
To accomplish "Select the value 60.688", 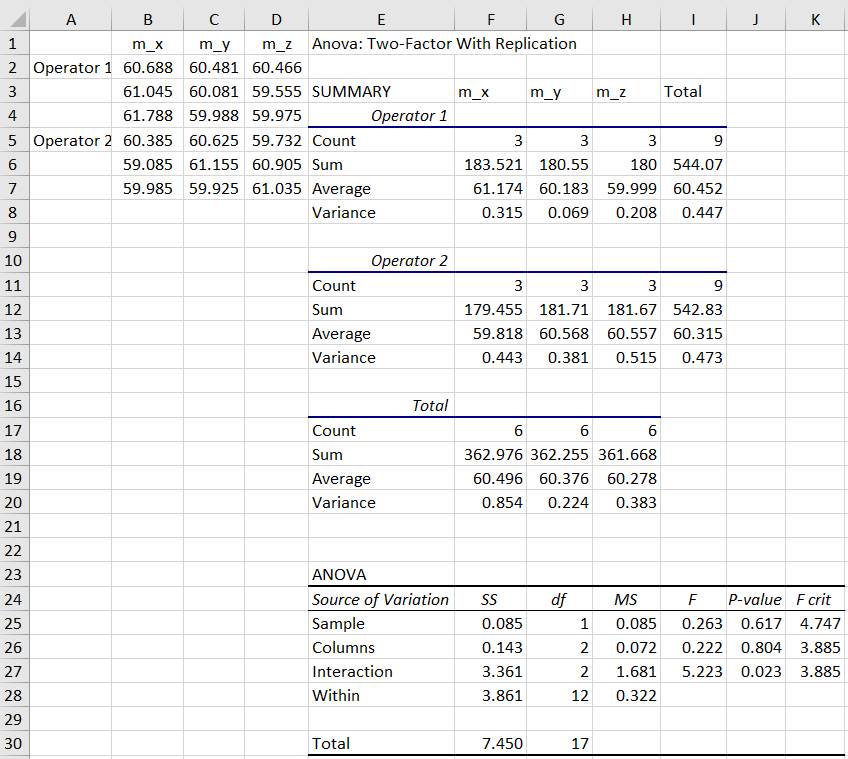I will pyautogui.click(x=148, y=68).
